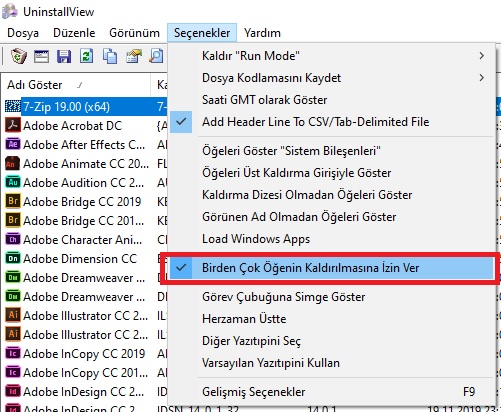Open the Görünüm menu
501x412 pixels.
coord(134,33)
